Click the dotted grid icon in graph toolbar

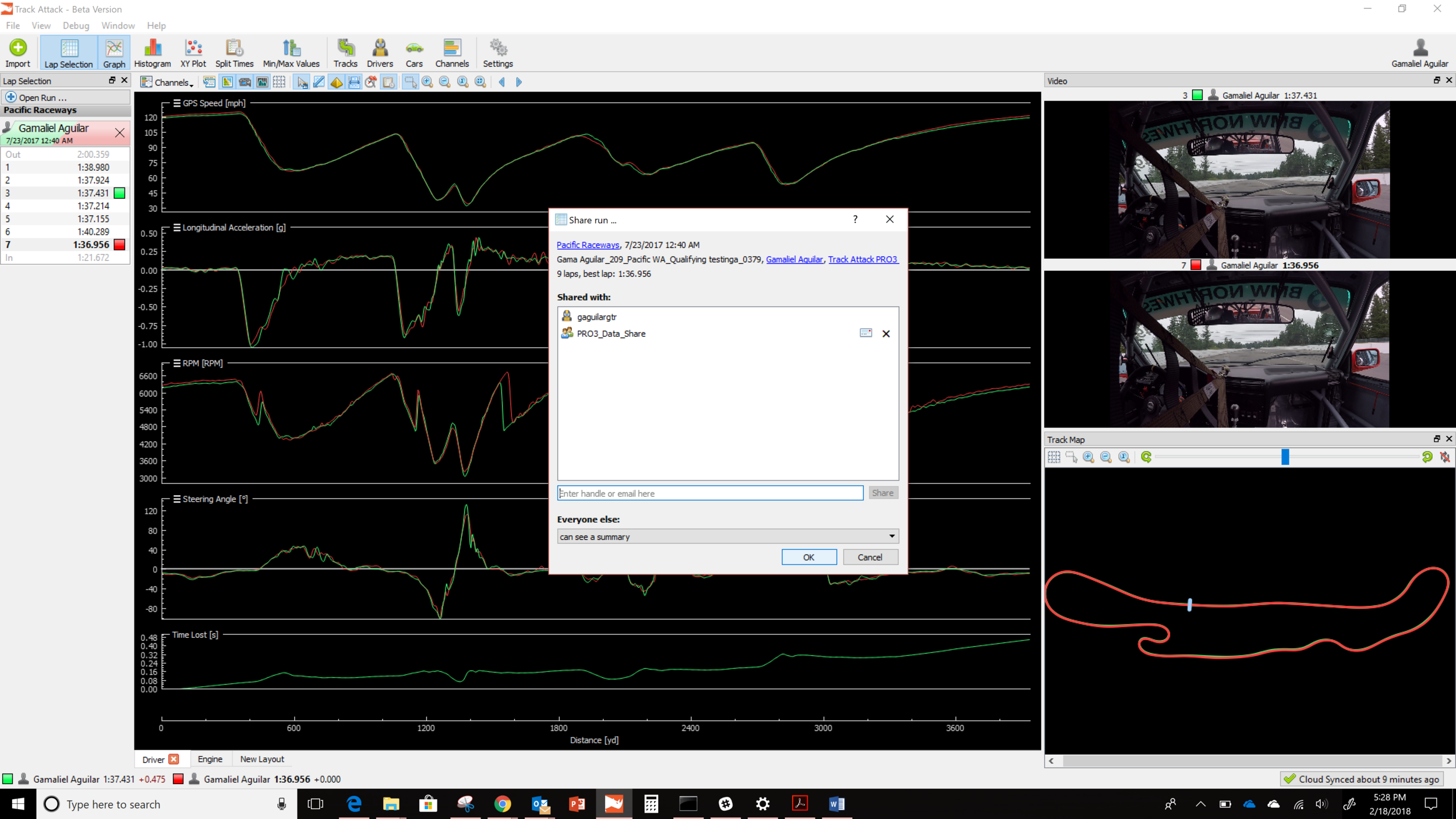[280, 82]
